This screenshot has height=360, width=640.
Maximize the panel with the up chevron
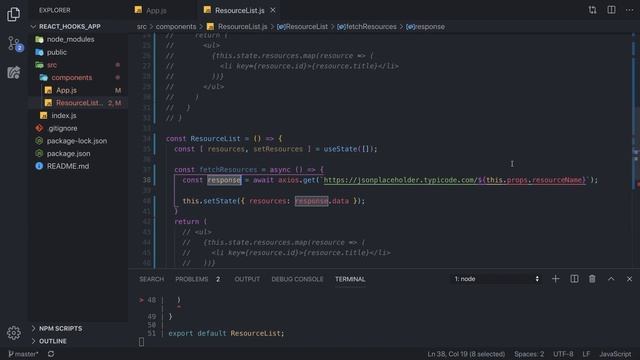click(611, 279)
